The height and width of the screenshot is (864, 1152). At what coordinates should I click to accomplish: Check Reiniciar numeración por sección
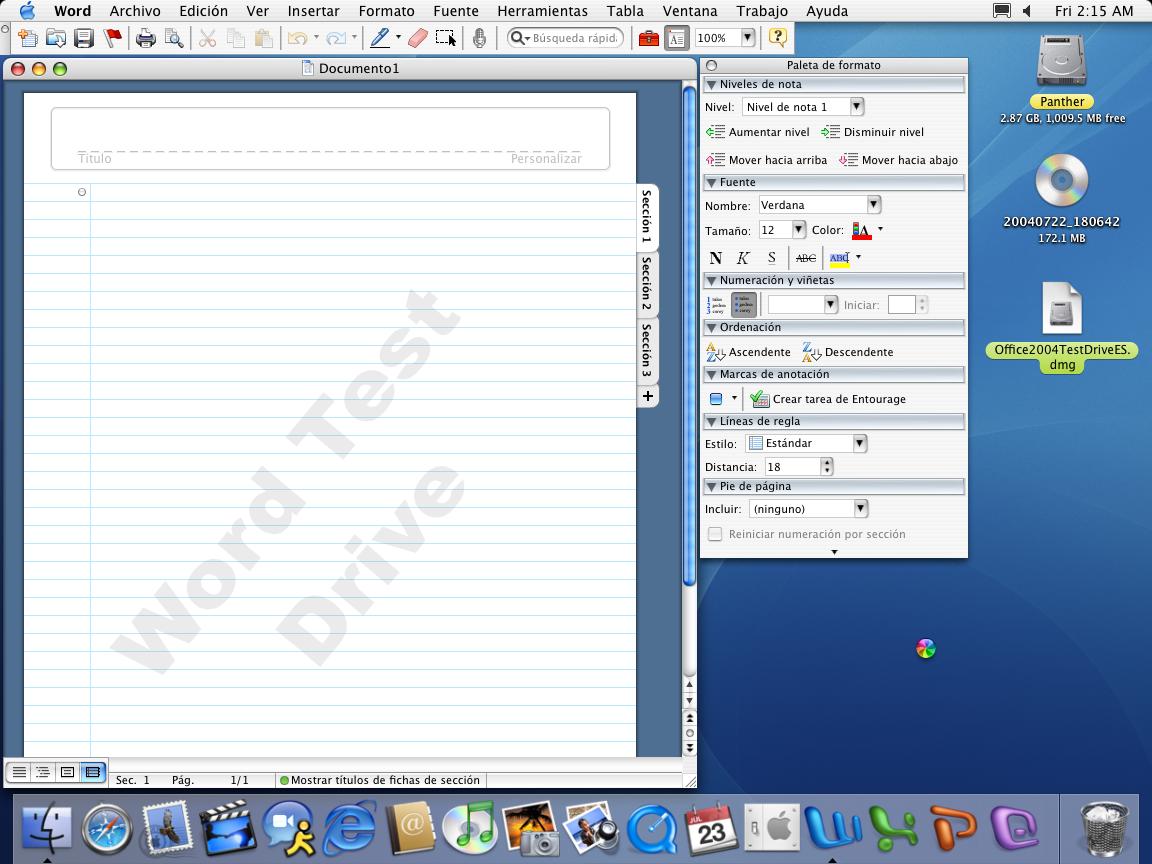pos(715,534)
